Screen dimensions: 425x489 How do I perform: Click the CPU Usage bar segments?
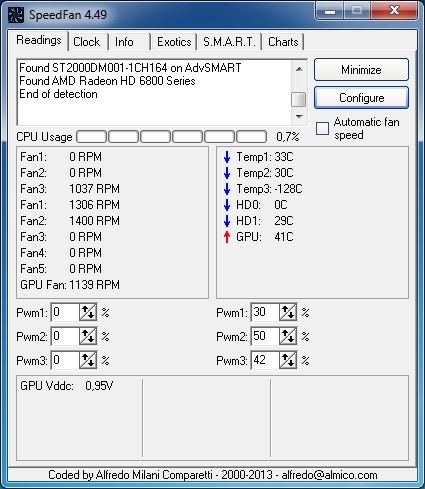tap(172, 137)
